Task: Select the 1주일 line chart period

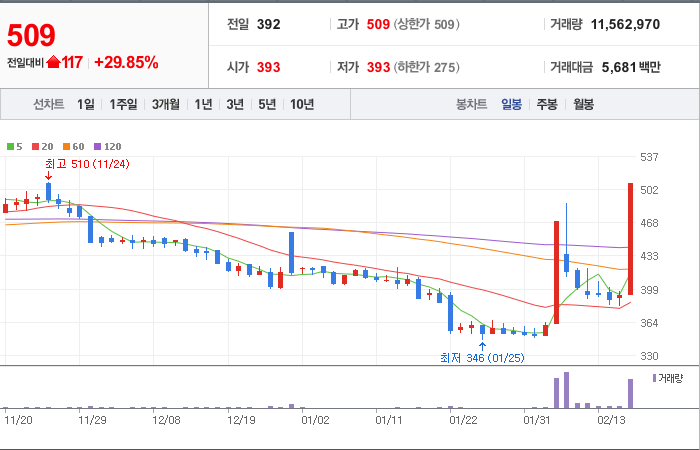Action: click(123, 104)
